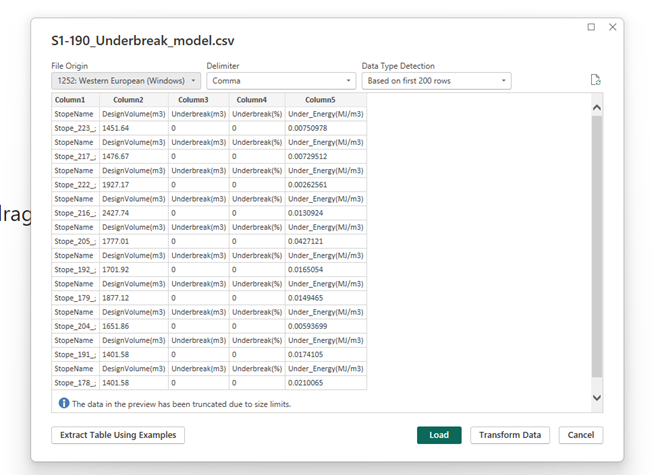Select the Column3 header
Viewport: 658px width, 475px height.
coord(199,100)
